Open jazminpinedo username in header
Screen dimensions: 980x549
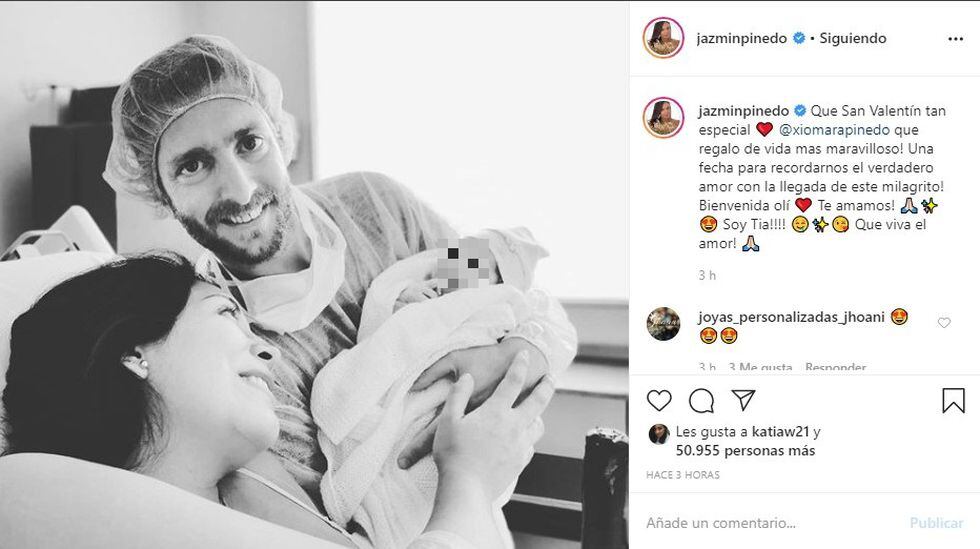click(x=741, y=38)
